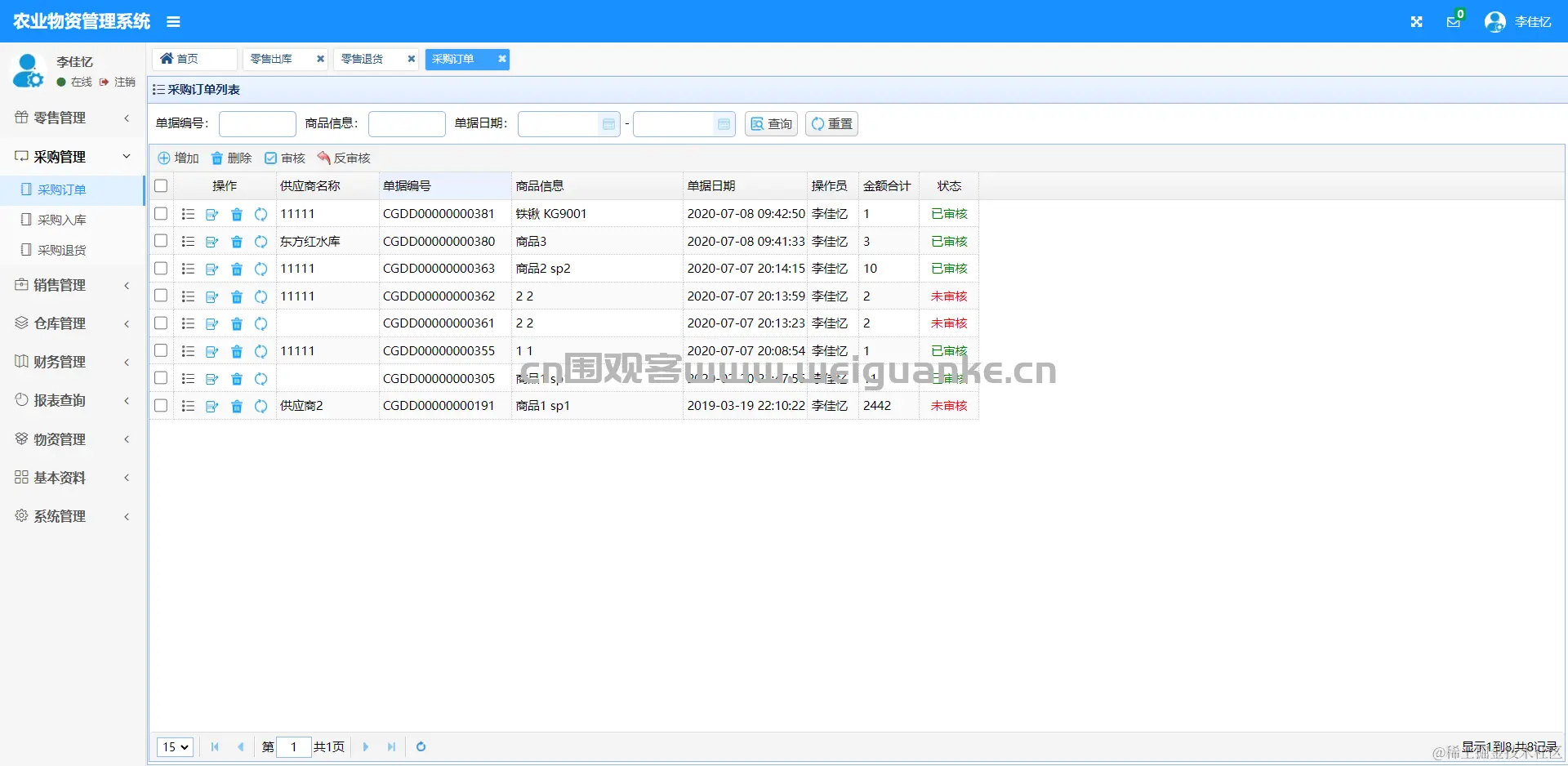Viewport: 1568px width, 766px height.
Task: Edit order CGDD00000000362
Action: click(x=212, y=296)
